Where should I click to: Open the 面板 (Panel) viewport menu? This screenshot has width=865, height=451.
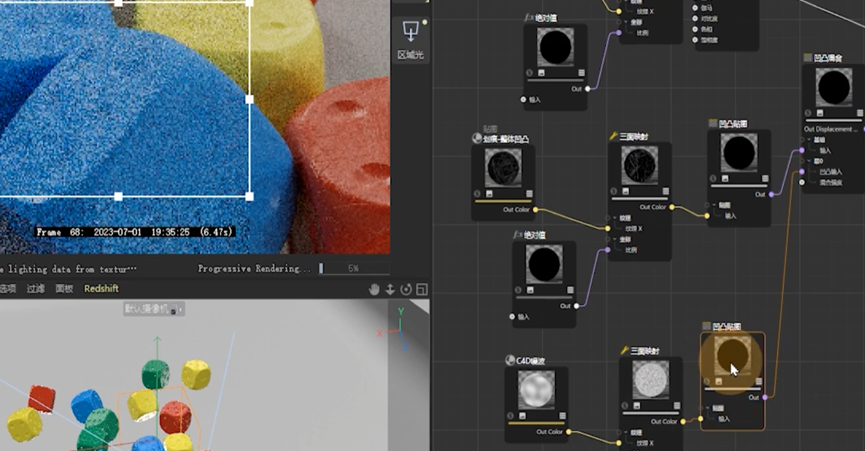(x=64, y=288)
